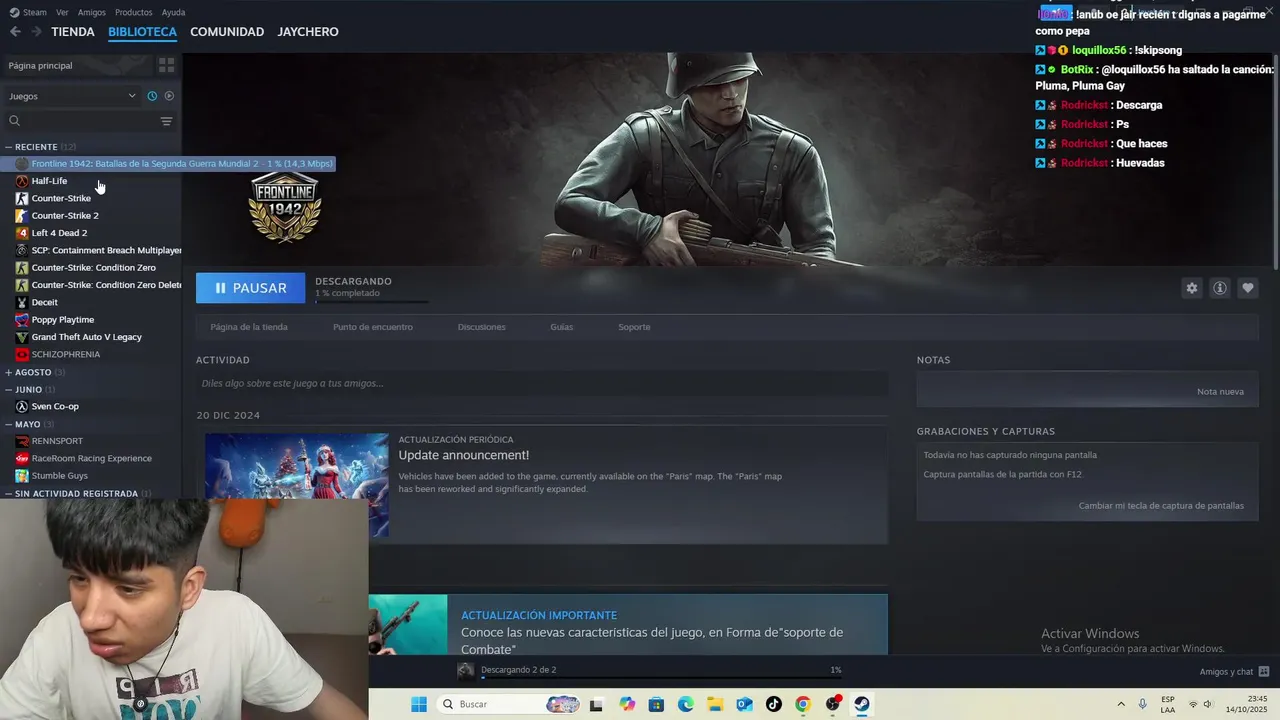Click the library search magnifier icon

[x=15, y=121]
